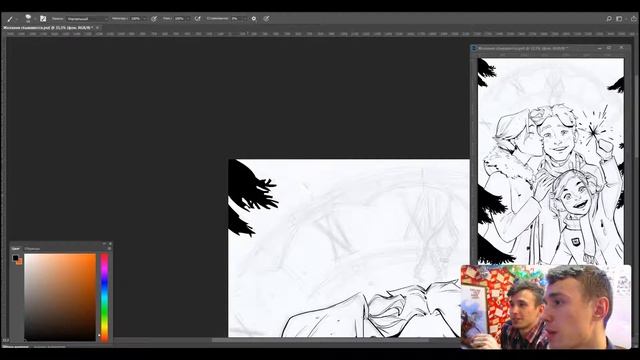Screen dimensions: 640x360
Task: Click the opacity percentage field
Action: point(136,19)
